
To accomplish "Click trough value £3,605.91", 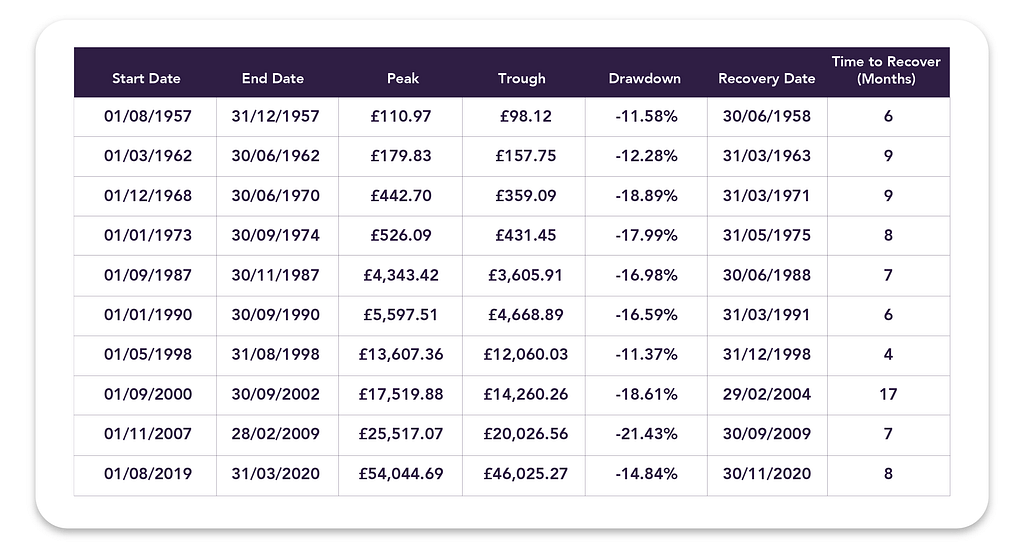I will pos(525,275).
